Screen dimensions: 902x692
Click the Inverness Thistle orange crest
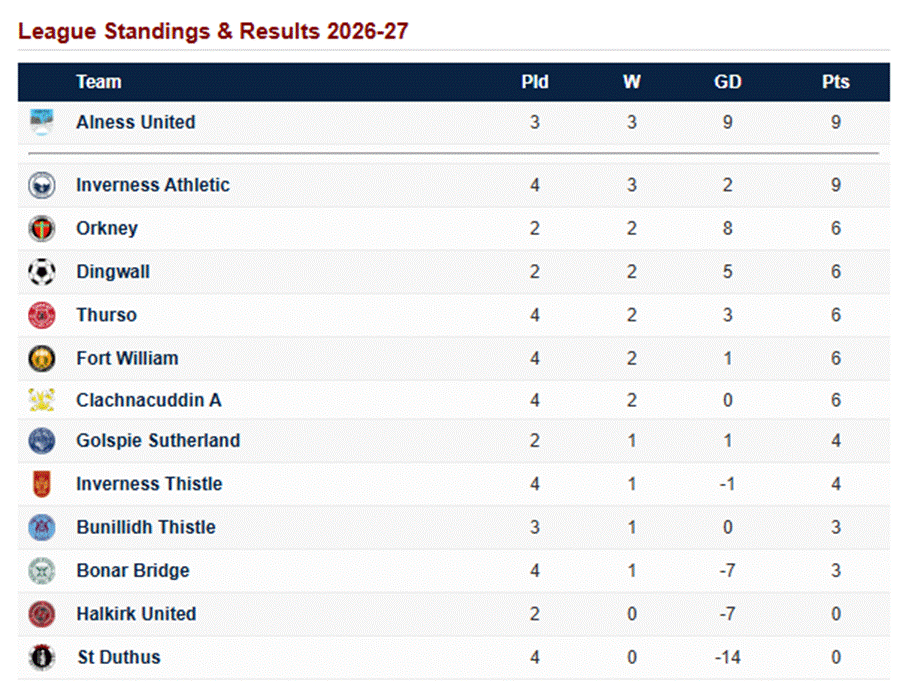[x=41, y=484]
